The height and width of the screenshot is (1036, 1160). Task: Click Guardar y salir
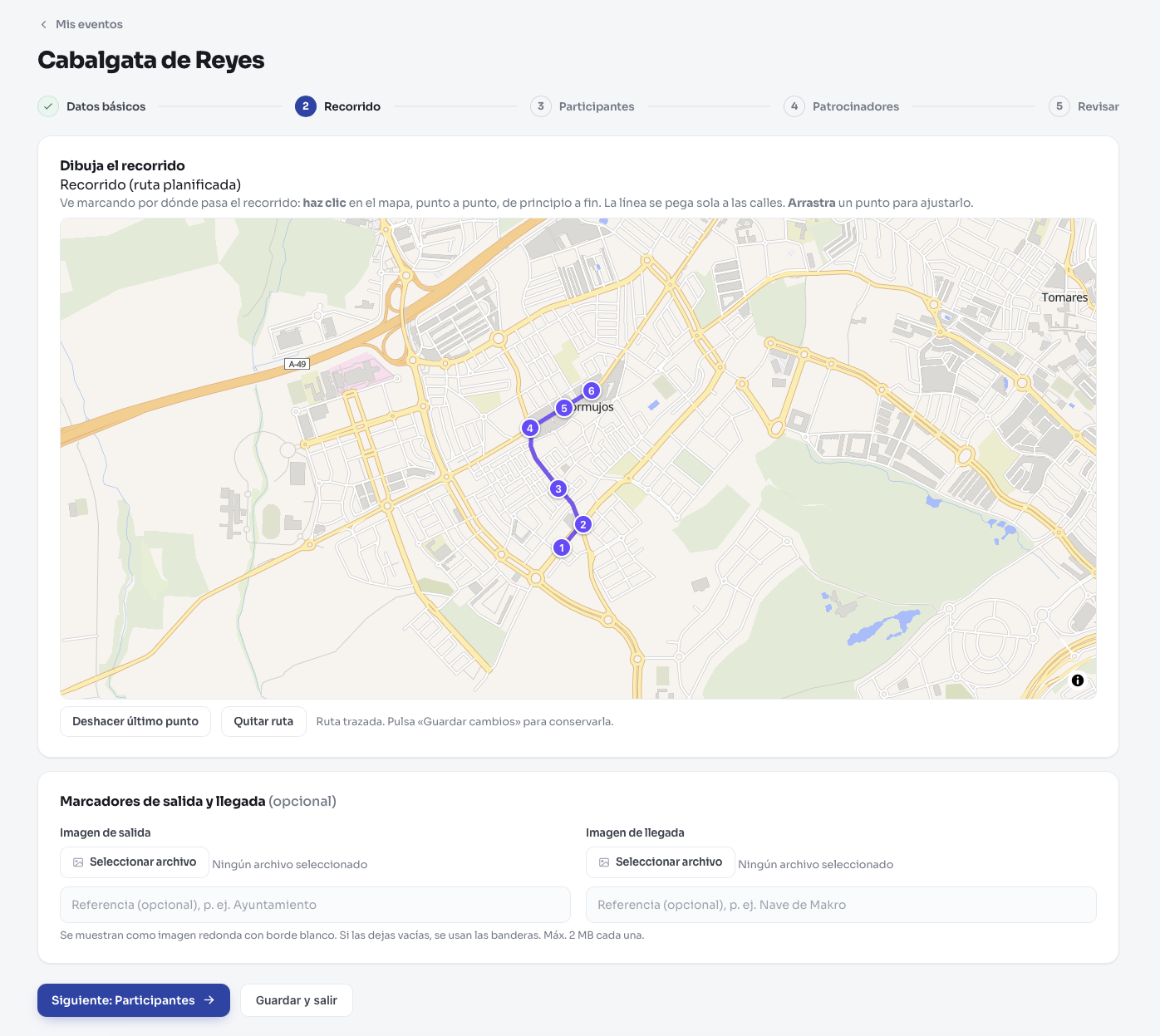pos(297,1000)
